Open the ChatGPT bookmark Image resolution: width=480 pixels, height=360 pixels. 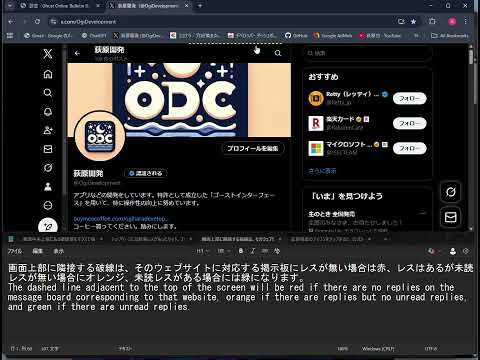click(94, 35)
